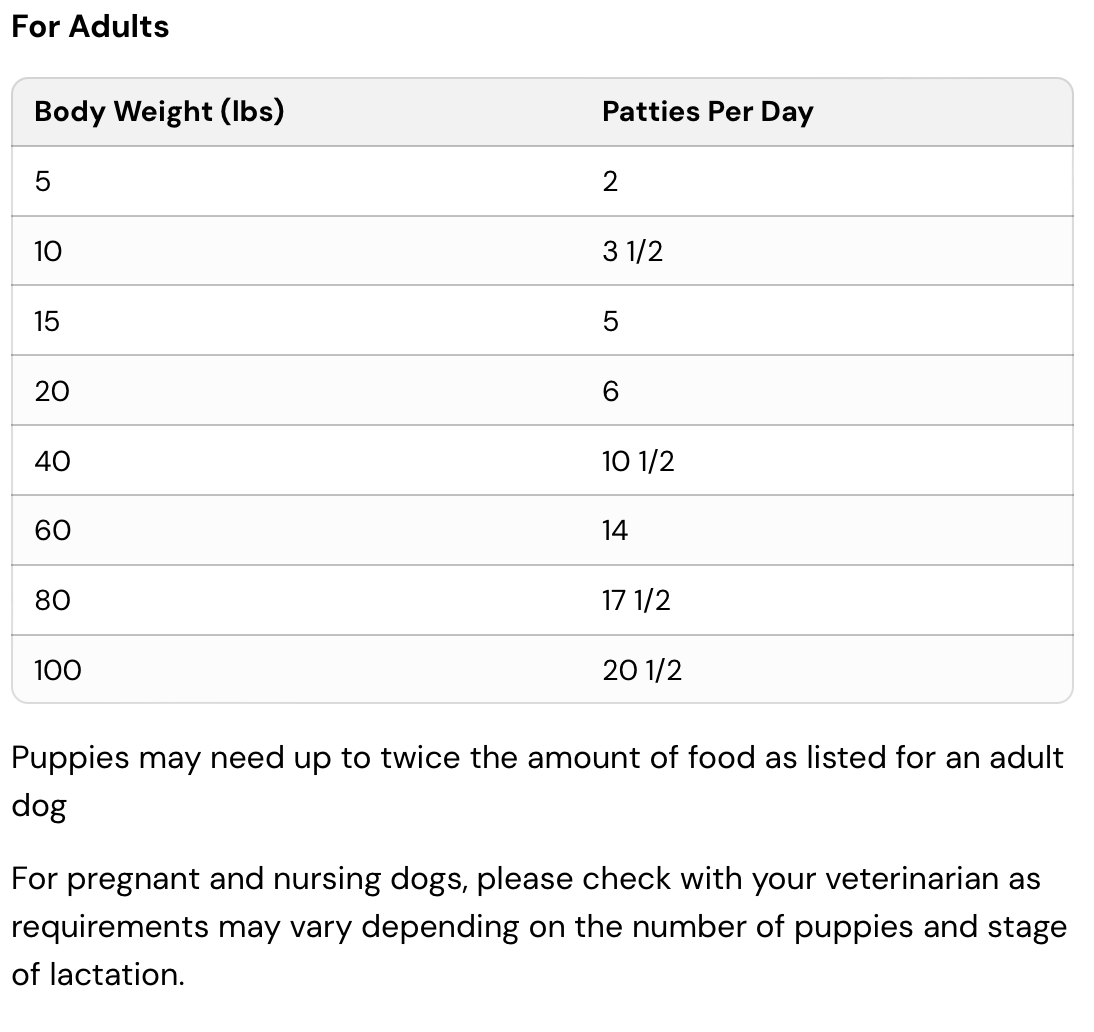Click the "For Adults" heading
The height and width of the screenshot is (1032, 1094).
point(90,27)
